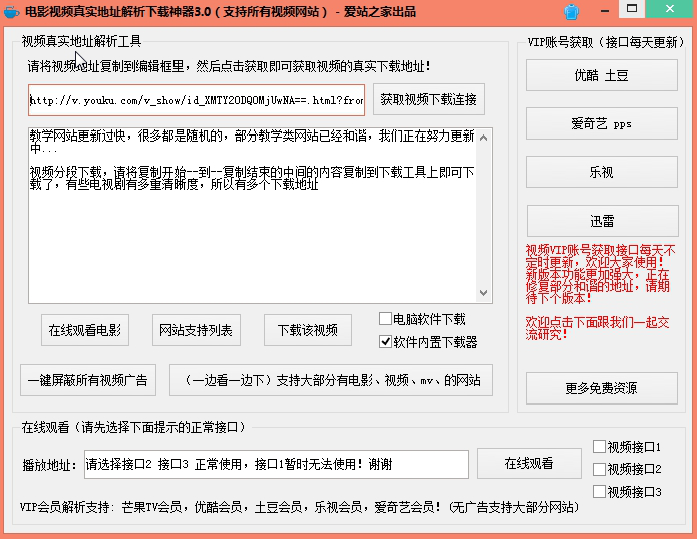Click the video URL input field
This screenshot has width=697, height=539.
tap(196, 100)
